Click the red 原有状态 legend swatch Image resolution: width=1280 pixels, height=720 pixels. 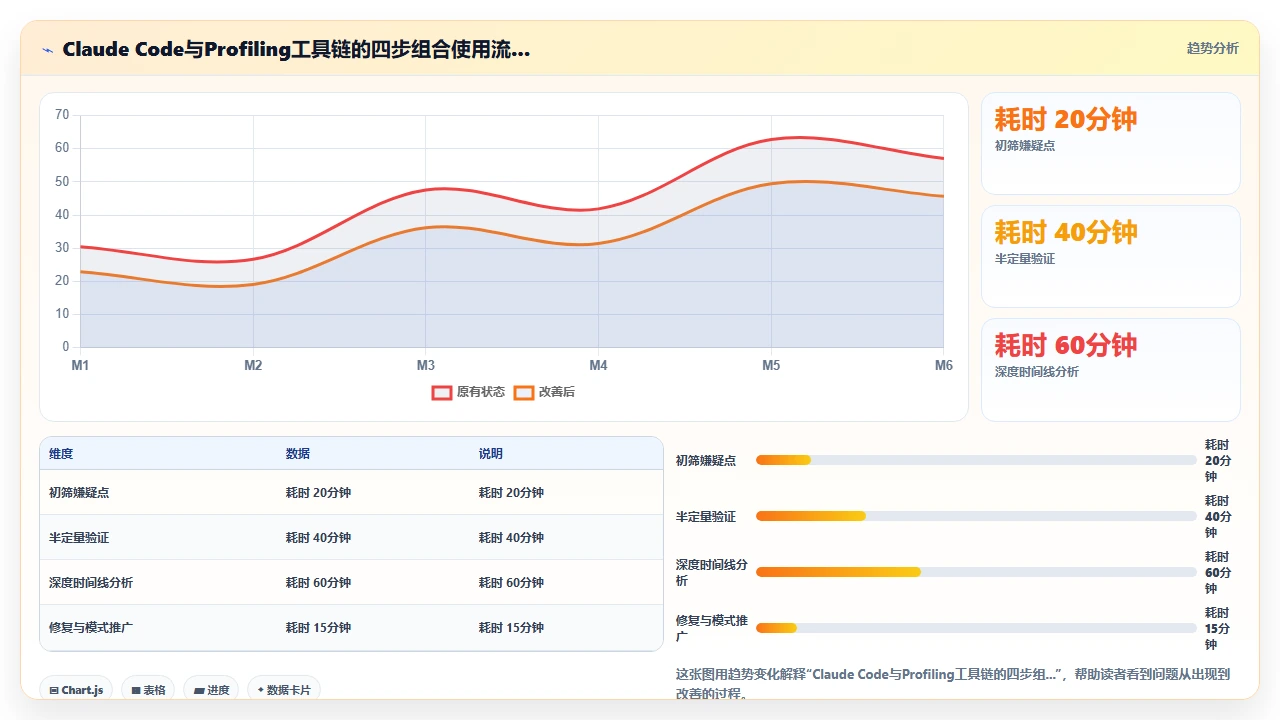(442, 392)
